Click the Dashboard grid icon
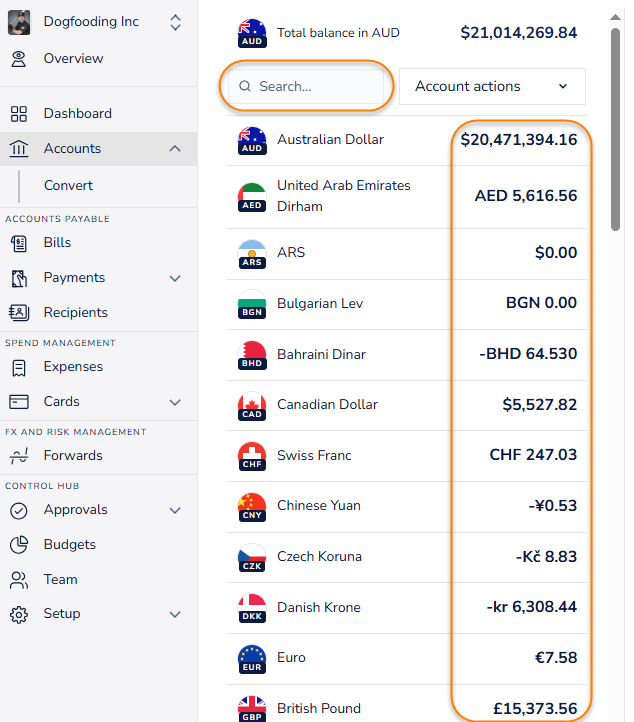634x722 pixels. coord(19,114)
